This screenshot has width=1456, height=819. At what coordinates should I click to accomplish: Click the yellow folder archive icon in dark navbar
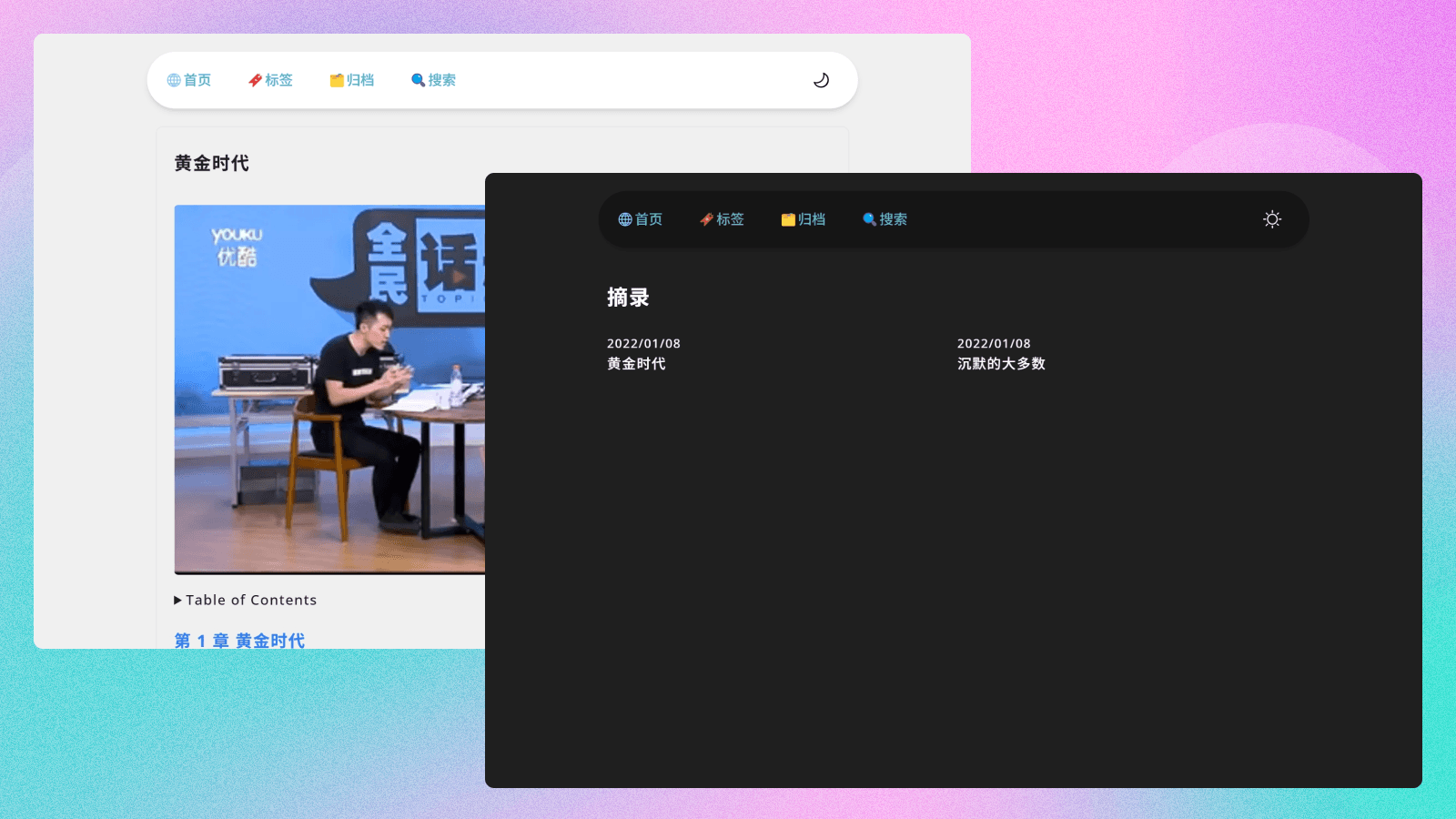(x=788, y=219)
